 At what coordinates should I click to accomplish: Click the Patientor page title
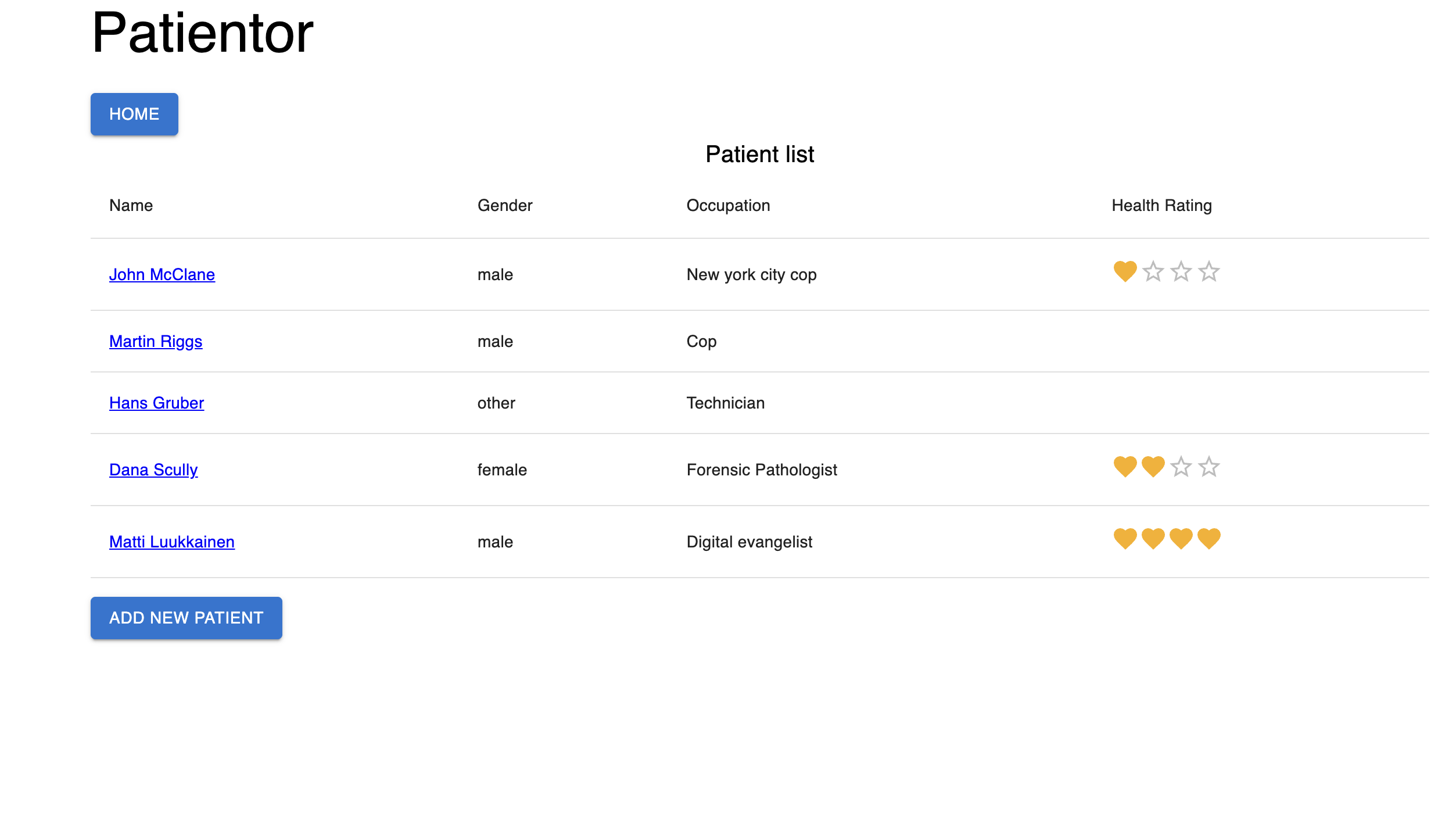[x=203, y=33]
